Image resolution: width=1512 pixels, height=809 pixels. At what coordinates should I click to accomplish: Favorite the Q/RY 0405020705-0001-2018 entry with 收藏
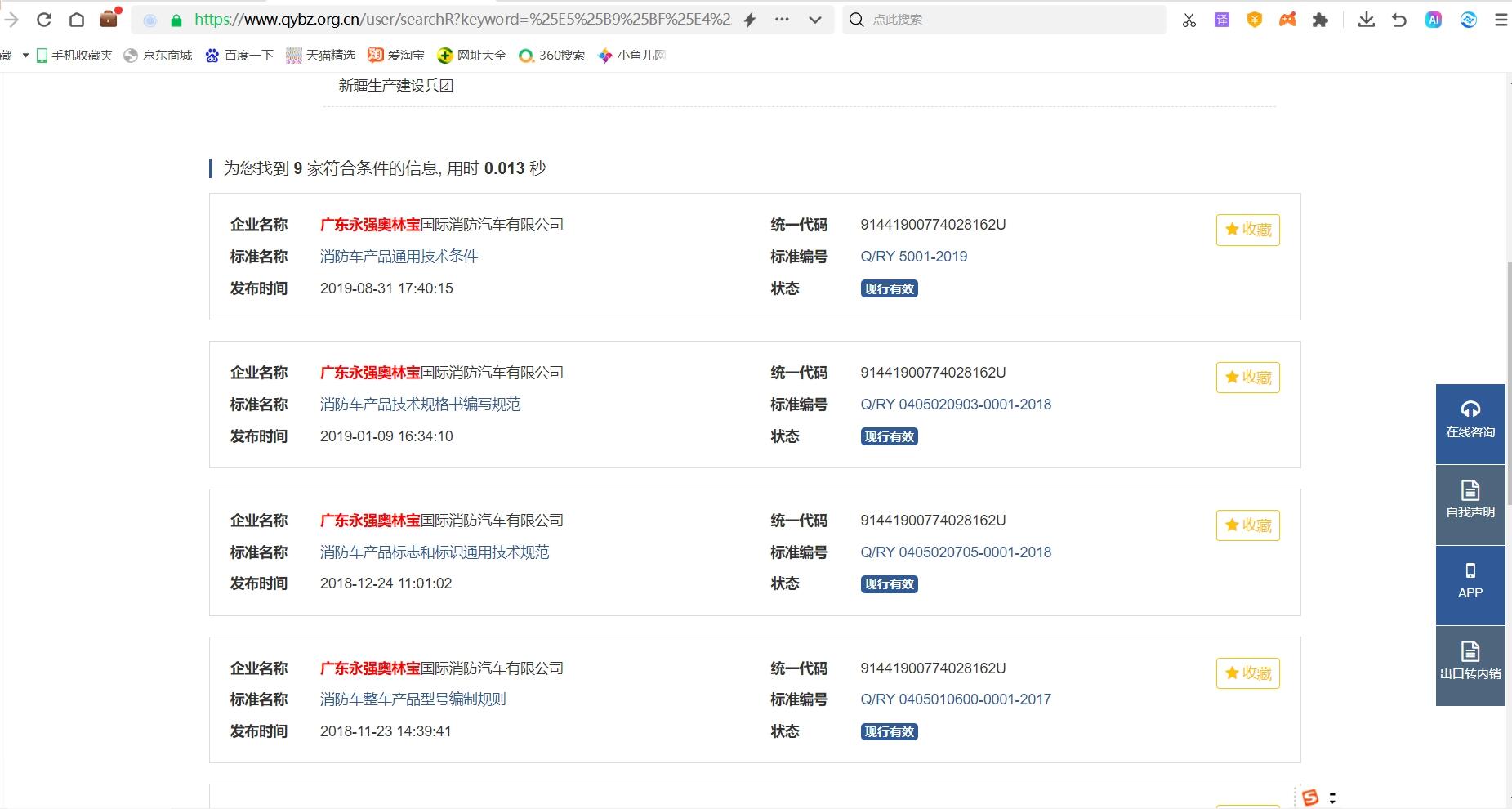(x=1247, y=525)
